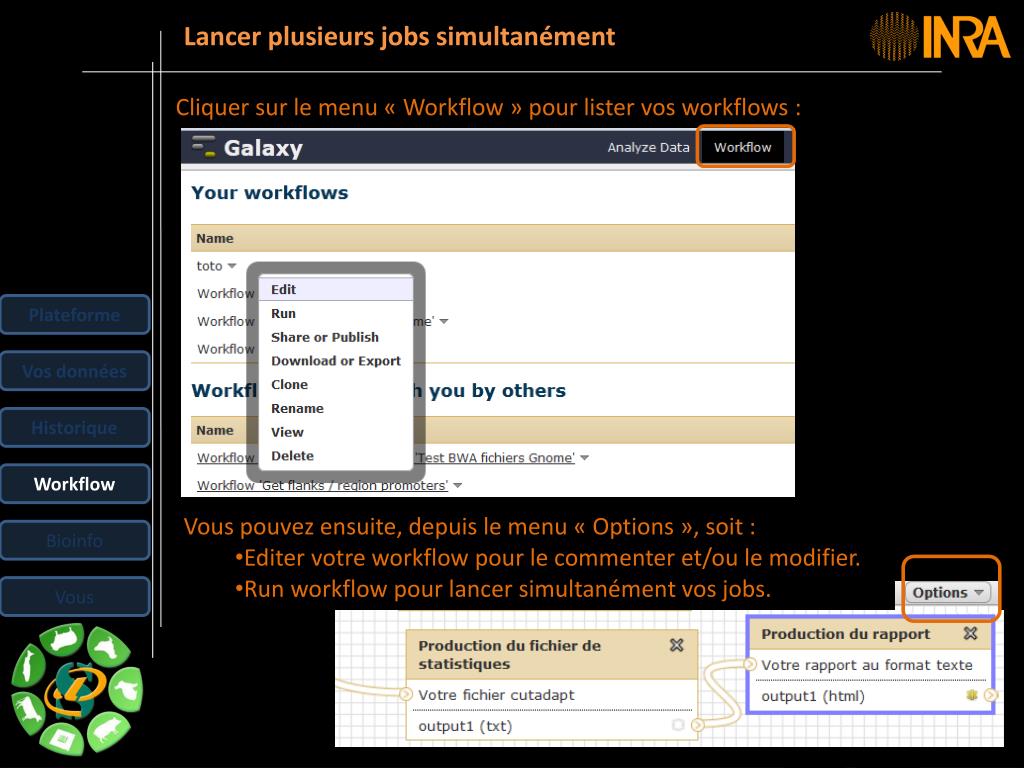Open the Options dropdown button

pyautogui.click(x=948, y=592)
